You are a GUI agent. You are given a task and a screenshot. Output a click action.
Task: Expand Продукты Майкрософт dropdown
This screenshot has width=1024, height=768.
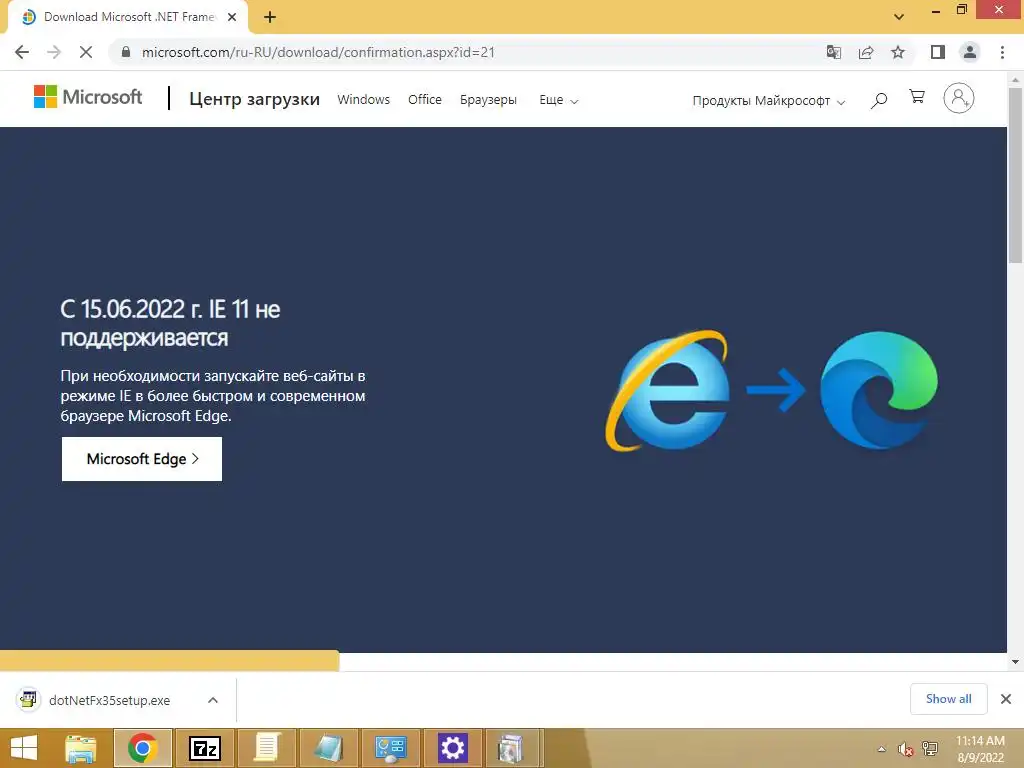click(x=769, y=101)
